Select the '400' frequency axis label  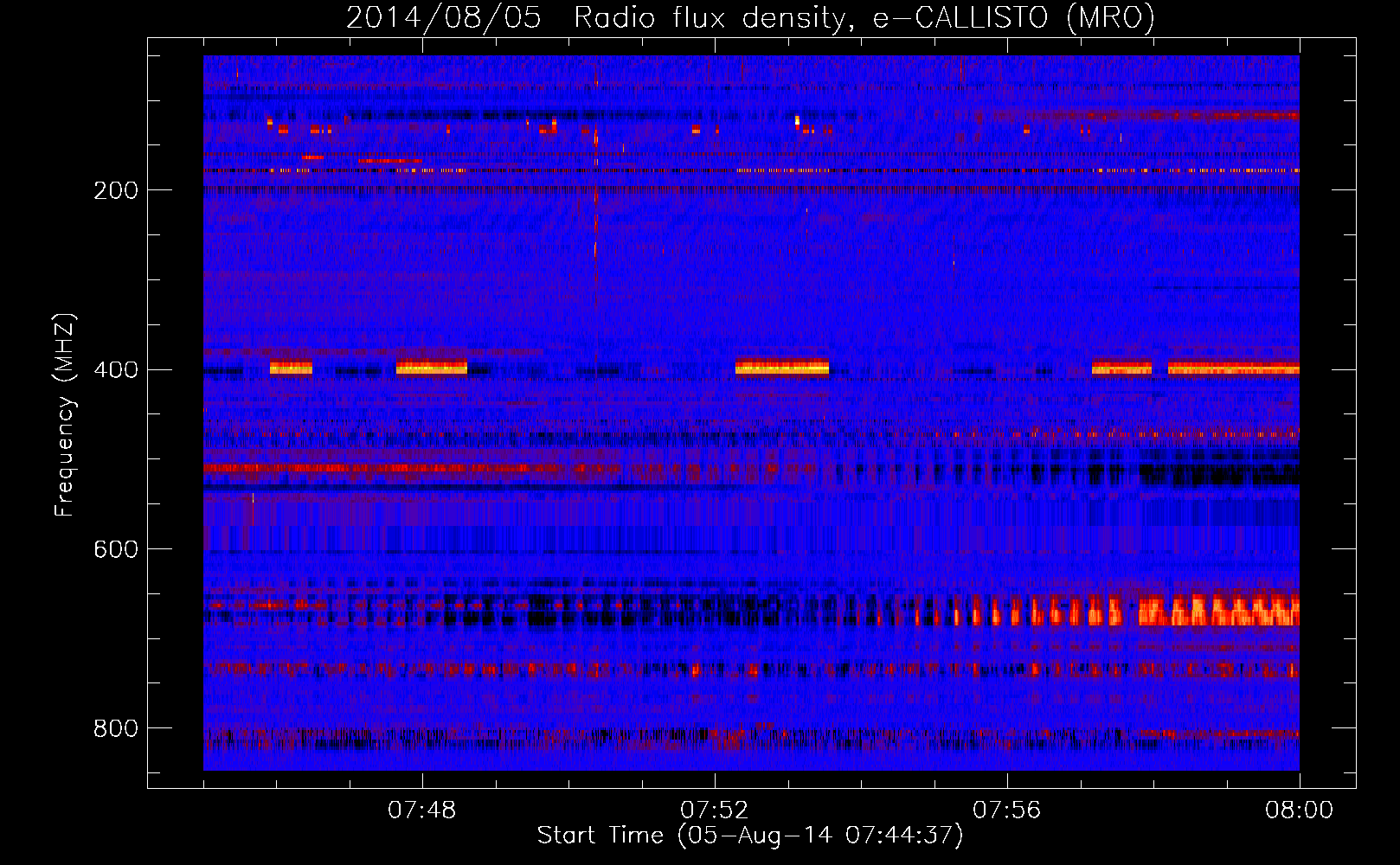116,370
